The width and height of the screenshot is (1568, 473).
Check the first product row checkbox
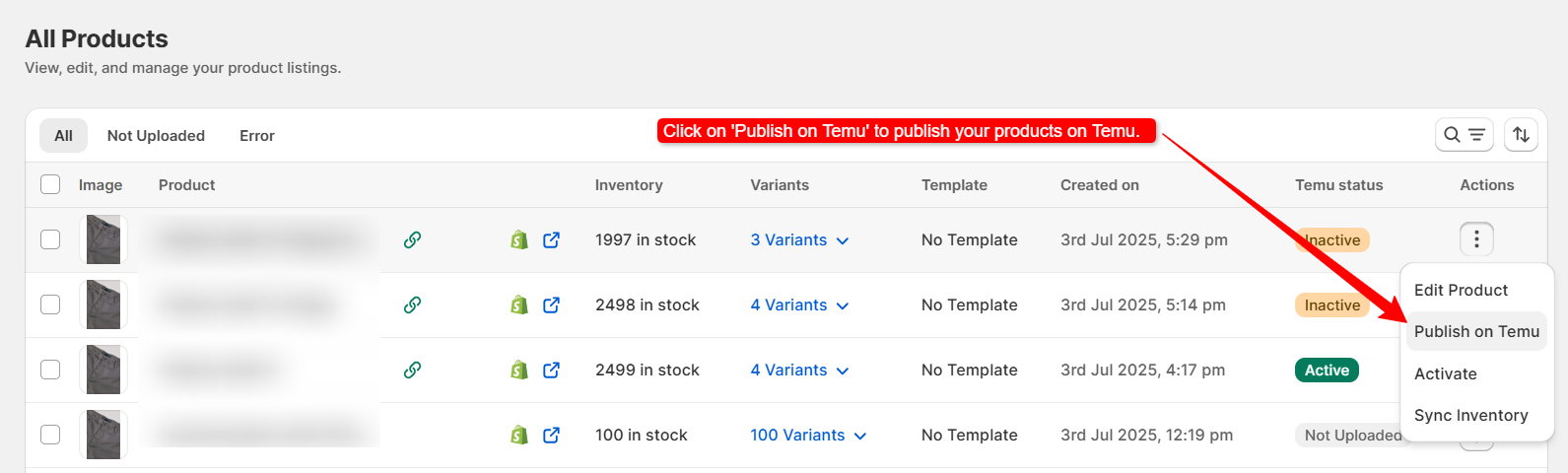50,239
